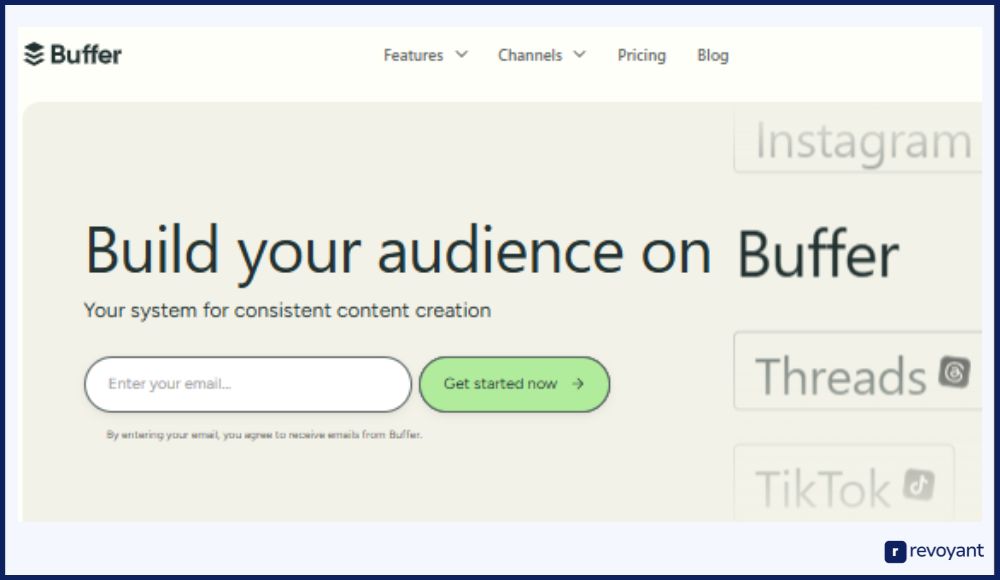Image resolution: width=1000 pixels, height=580 pixels.
Task: Select the TikTok channel card text
Action: [x=822, y=490]
